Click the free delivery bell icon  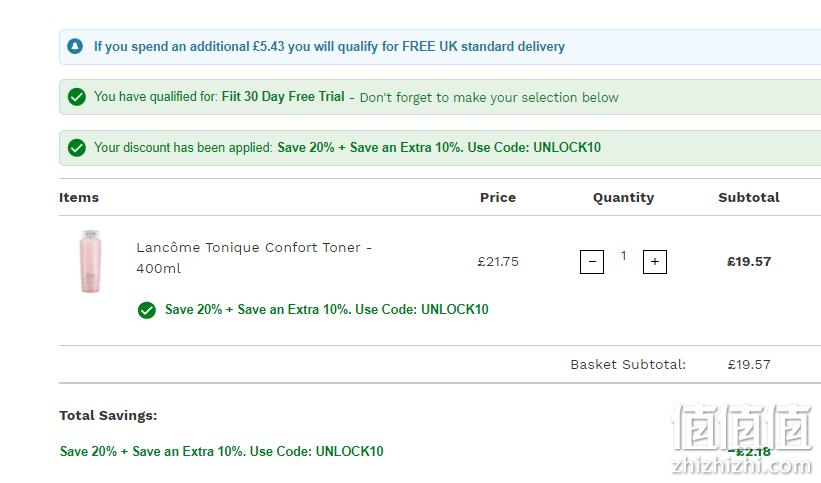point(75,47)
